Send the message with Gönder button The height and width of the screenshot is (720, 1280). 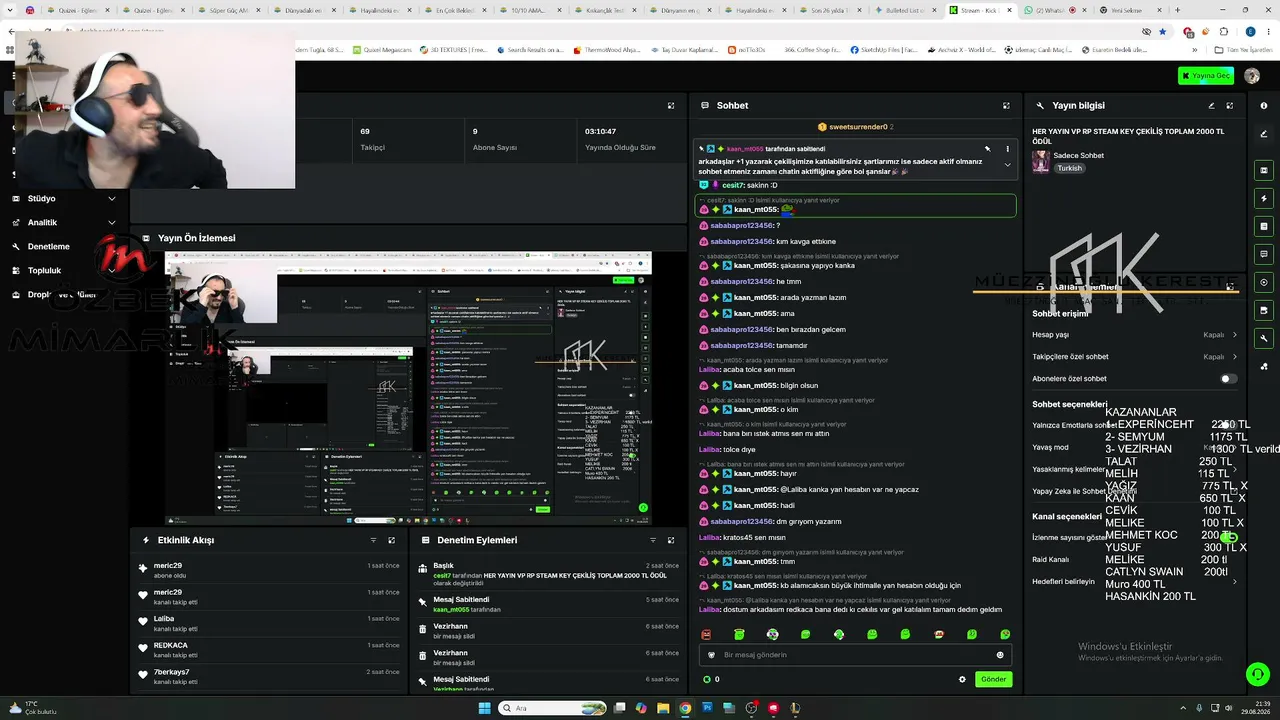(x=993, y=679)
